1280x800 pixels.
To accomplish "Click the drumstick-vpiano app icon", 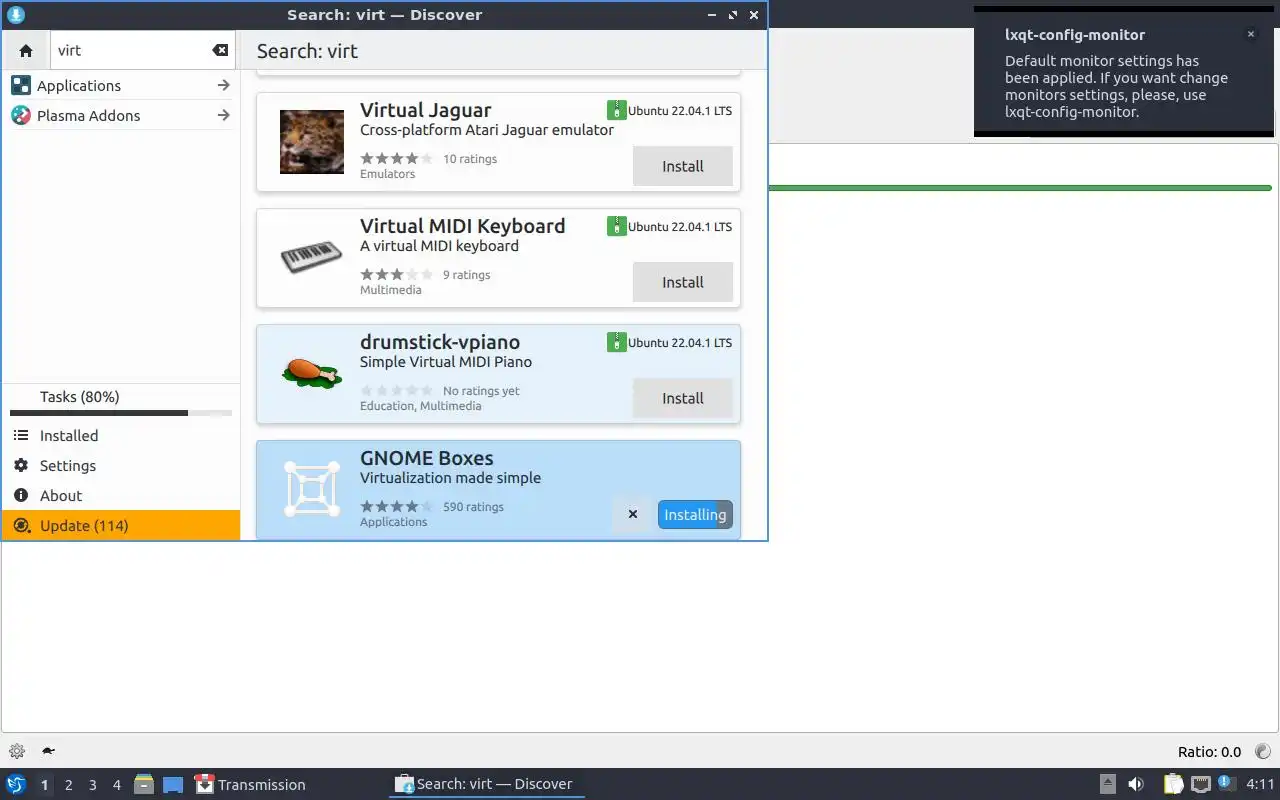I will (312, 373).
